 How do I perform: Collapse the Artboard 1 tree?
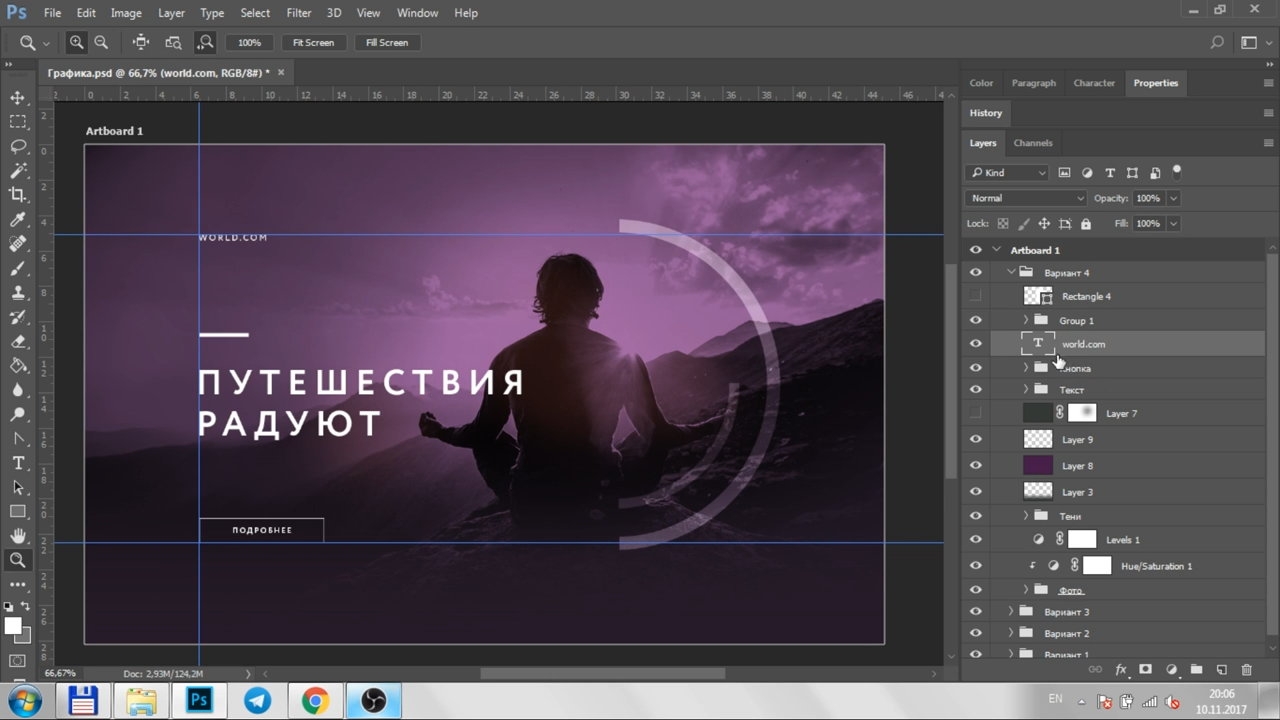pyautogui.click(x=997, y=250)
